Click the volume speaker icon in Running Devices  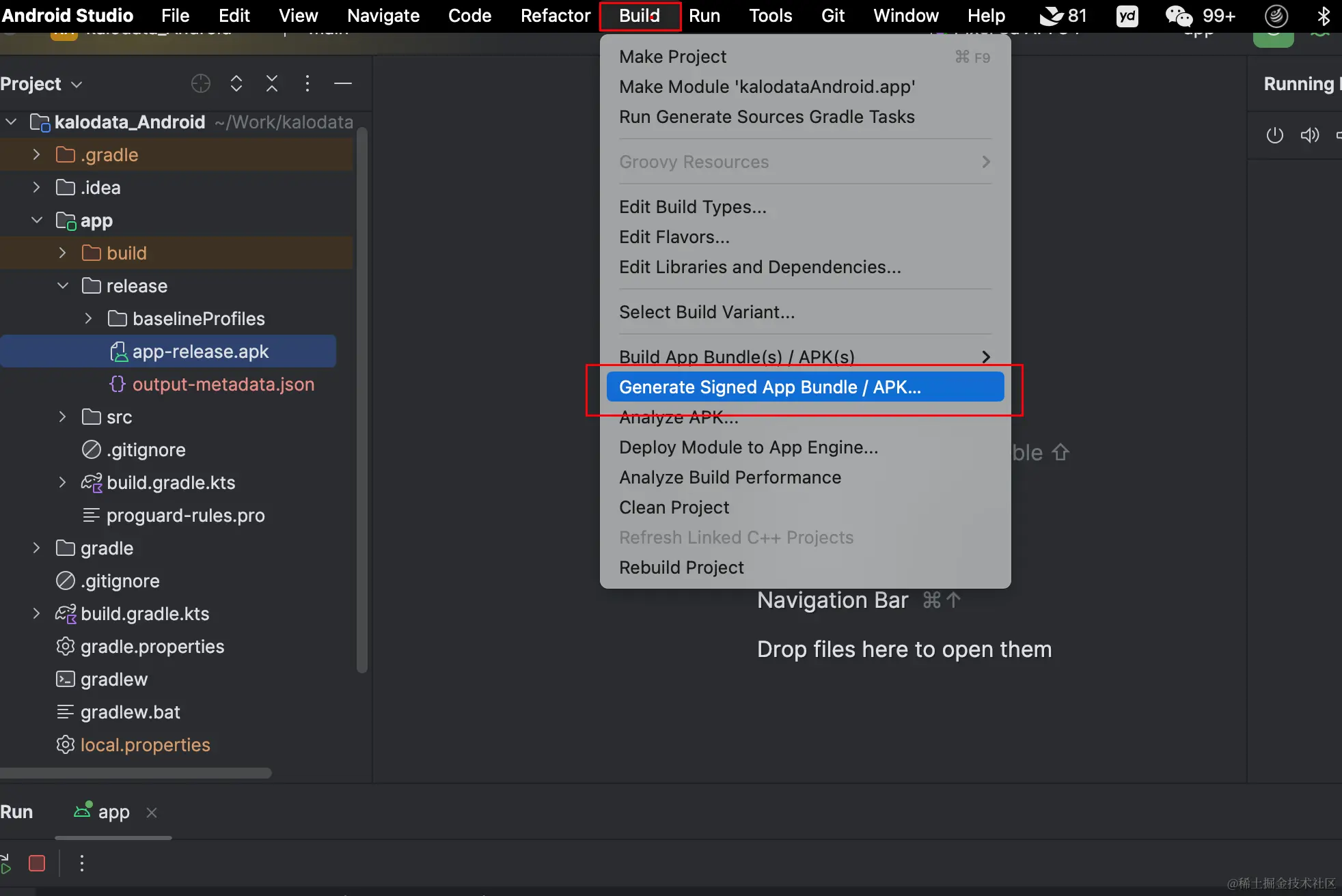click(1309, 135)
